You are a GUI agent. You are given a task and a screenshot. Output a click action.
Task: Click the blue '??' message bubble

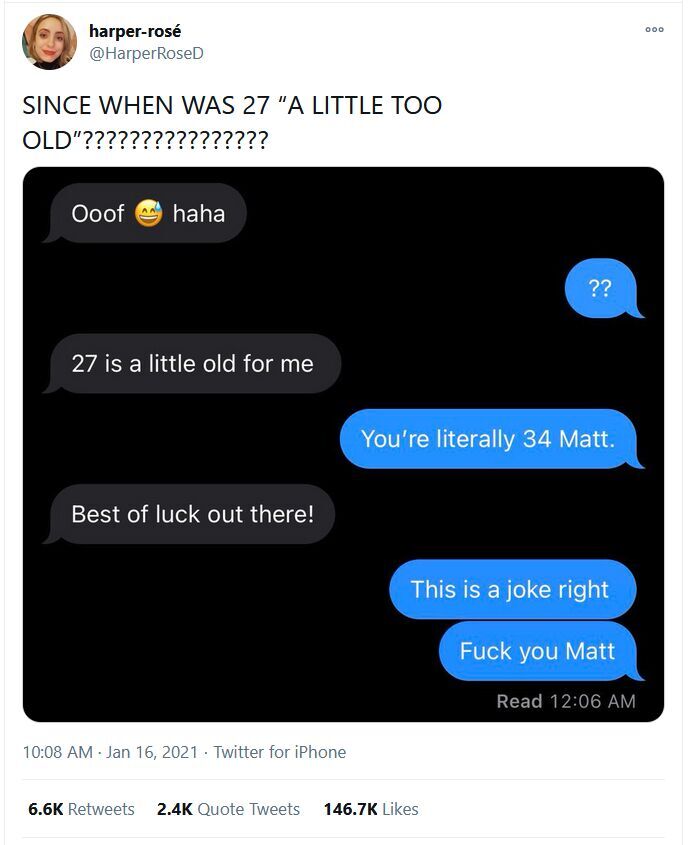pos(603,288)
